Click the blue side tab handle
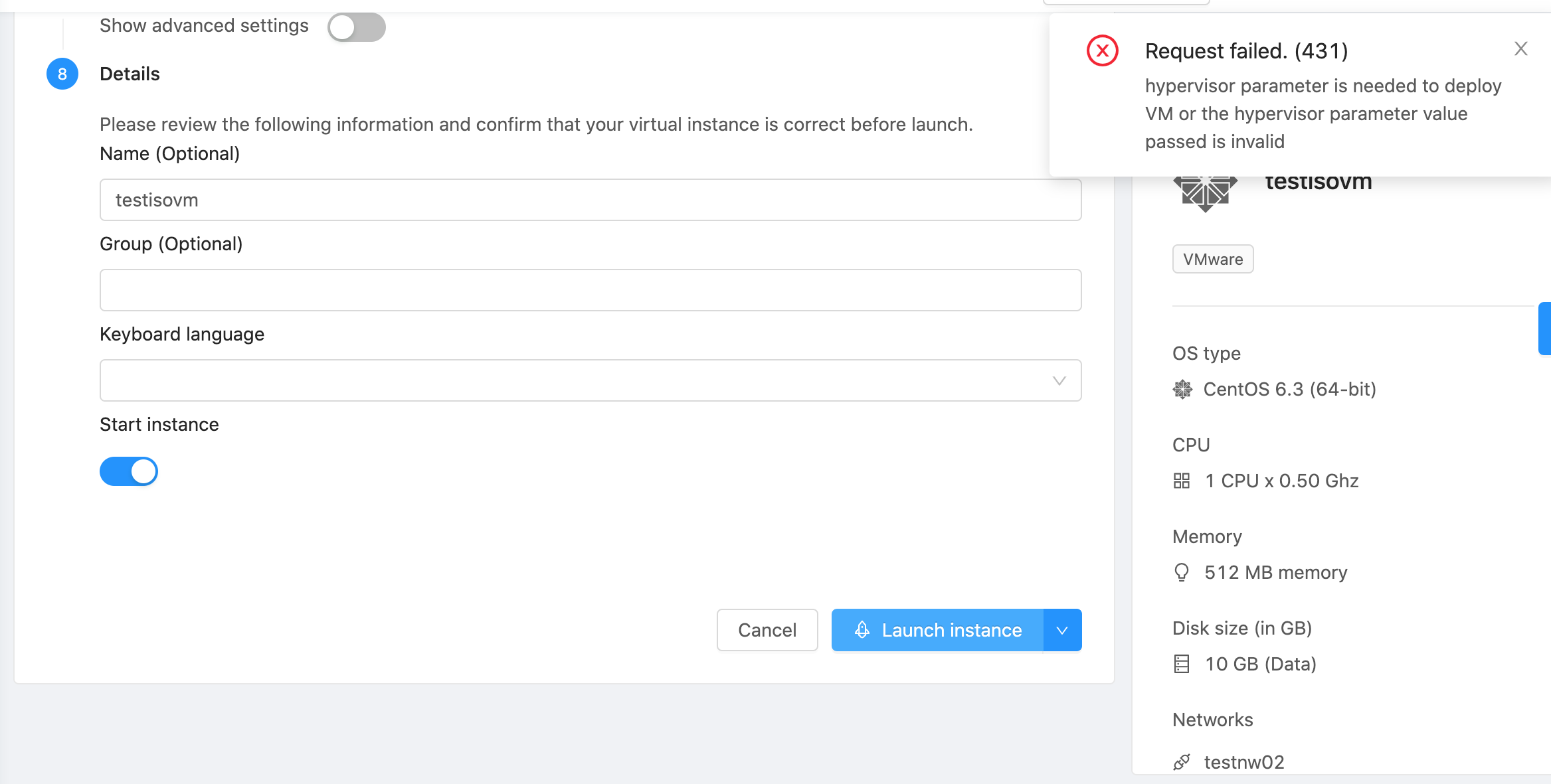Image resolution: width=1551 pixels, height=784 pixels. 1544,329
